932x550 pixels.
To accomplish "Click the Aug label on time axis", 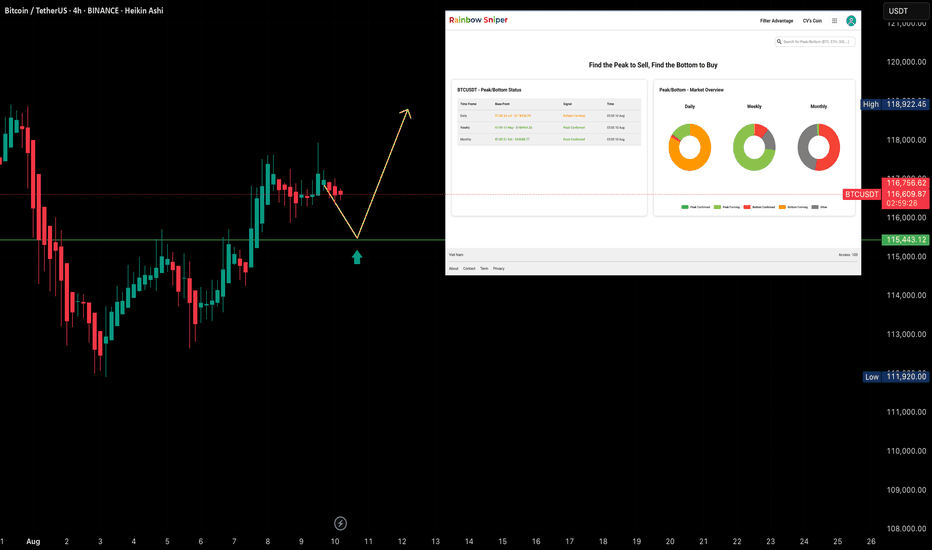I will point(33,541).
